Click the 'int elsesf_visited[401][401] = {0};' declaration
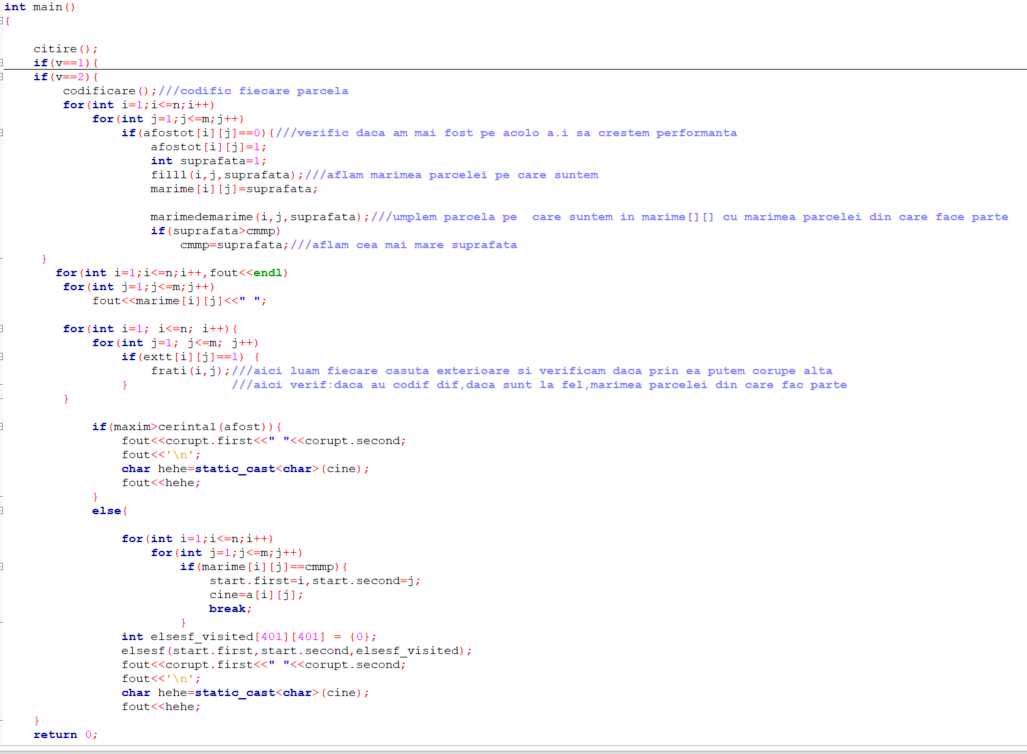Image resolution: width=1027 pixels, height=754 pixels. pyautogui.click(x=249, y=637)
